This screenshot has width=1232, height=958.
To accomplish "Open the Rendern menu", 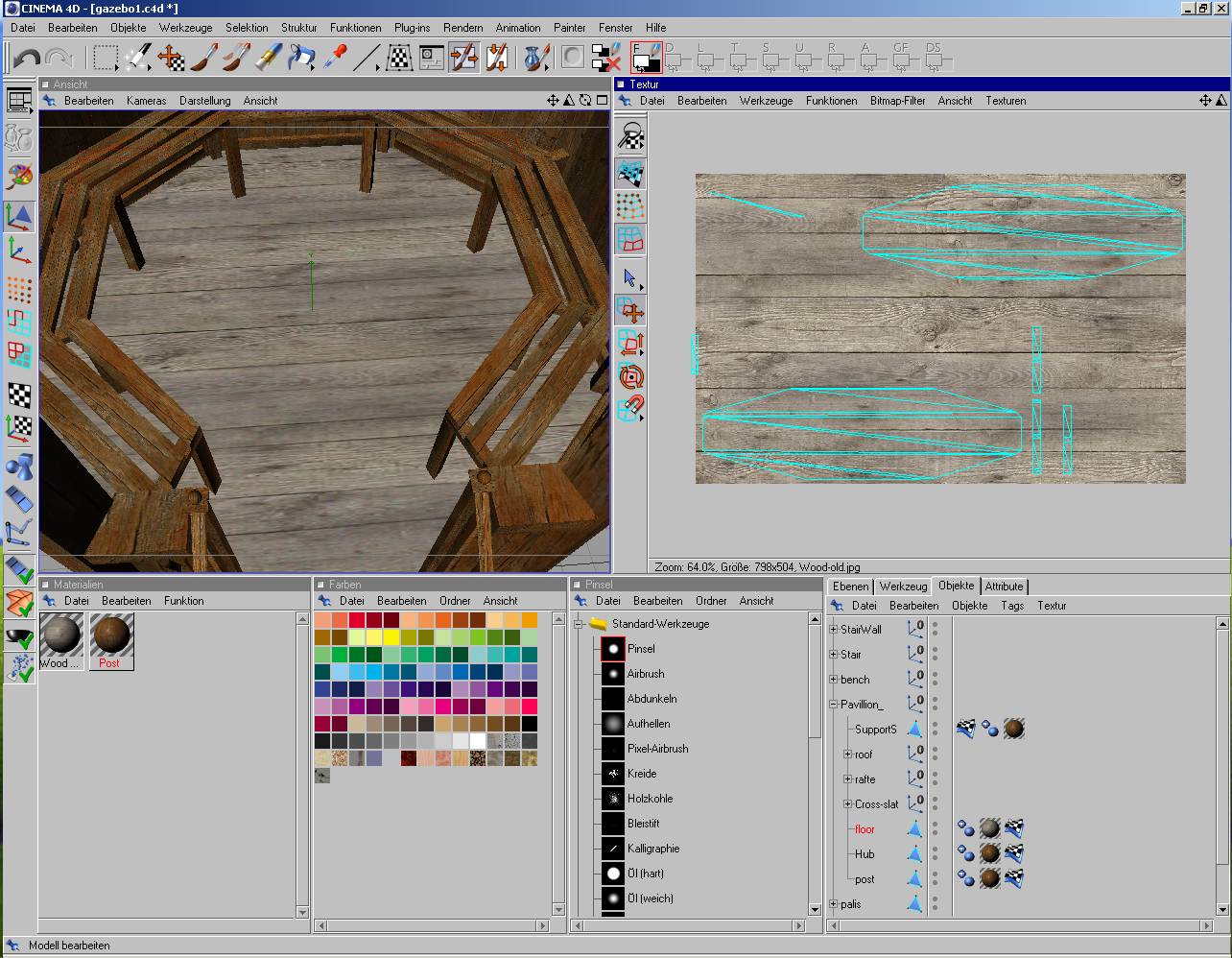I will (462, 28).
